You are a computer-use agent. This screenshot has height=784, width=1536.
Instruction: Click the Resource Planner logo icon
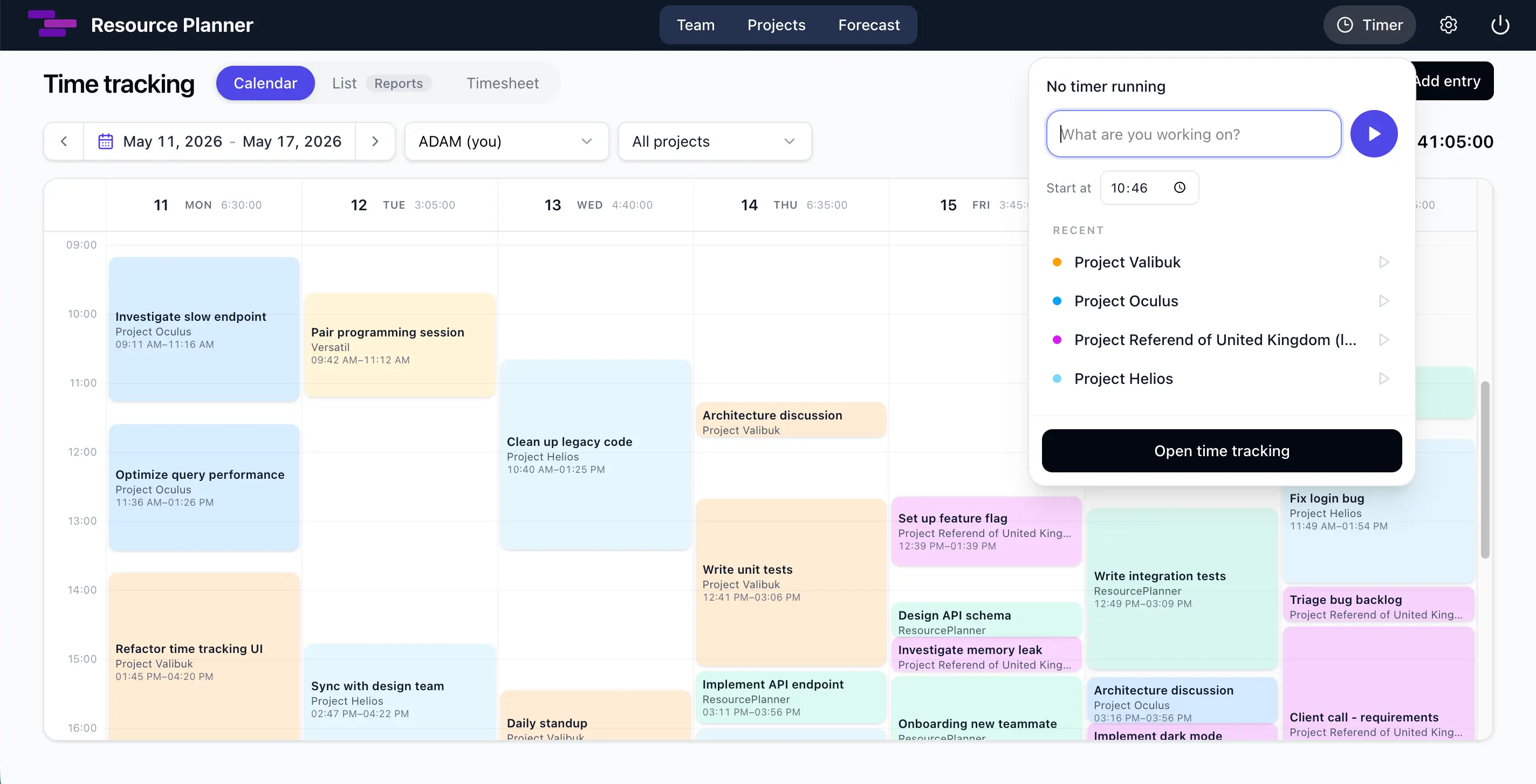coord(52,24)
